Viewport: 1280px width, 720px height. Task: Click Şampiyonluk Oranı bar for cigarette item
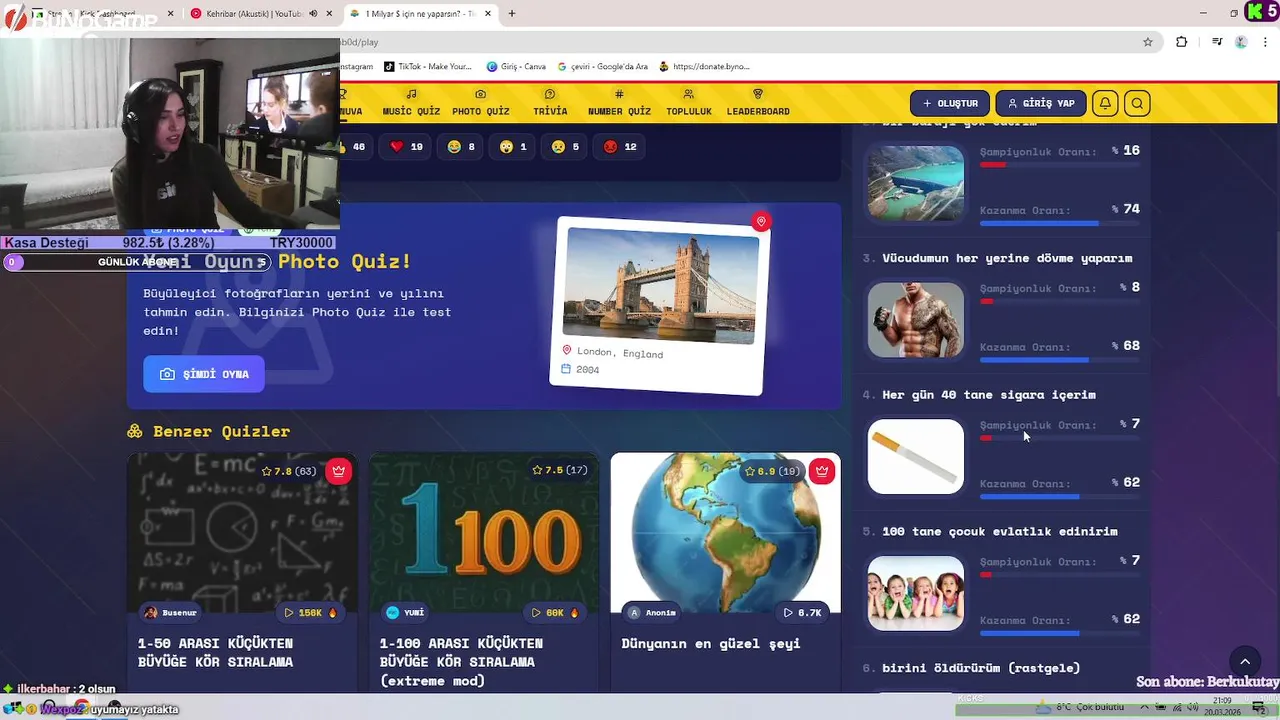[x=1060, y=438]
